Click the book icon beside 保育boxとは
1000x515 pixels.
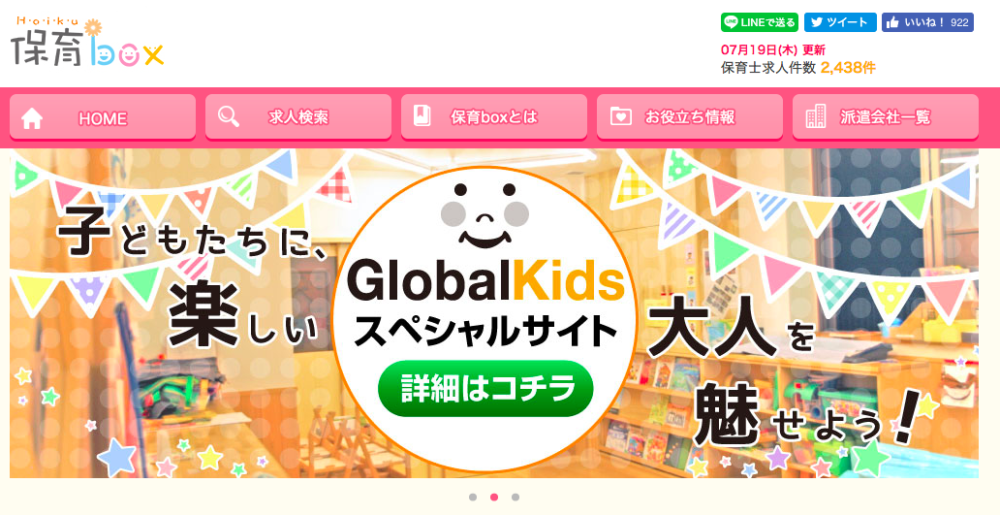point(422,116)
